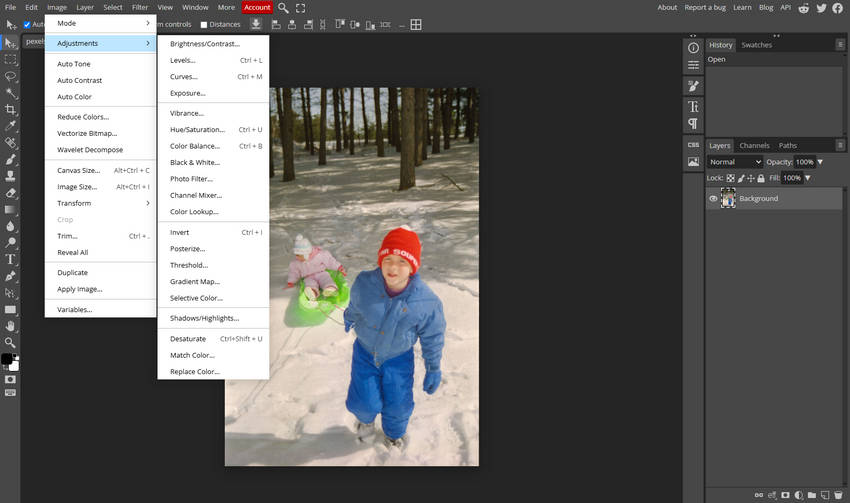850x503 pixels.
Task: Select the Spot Healing Brush tool
Action: tap(10, 143)
